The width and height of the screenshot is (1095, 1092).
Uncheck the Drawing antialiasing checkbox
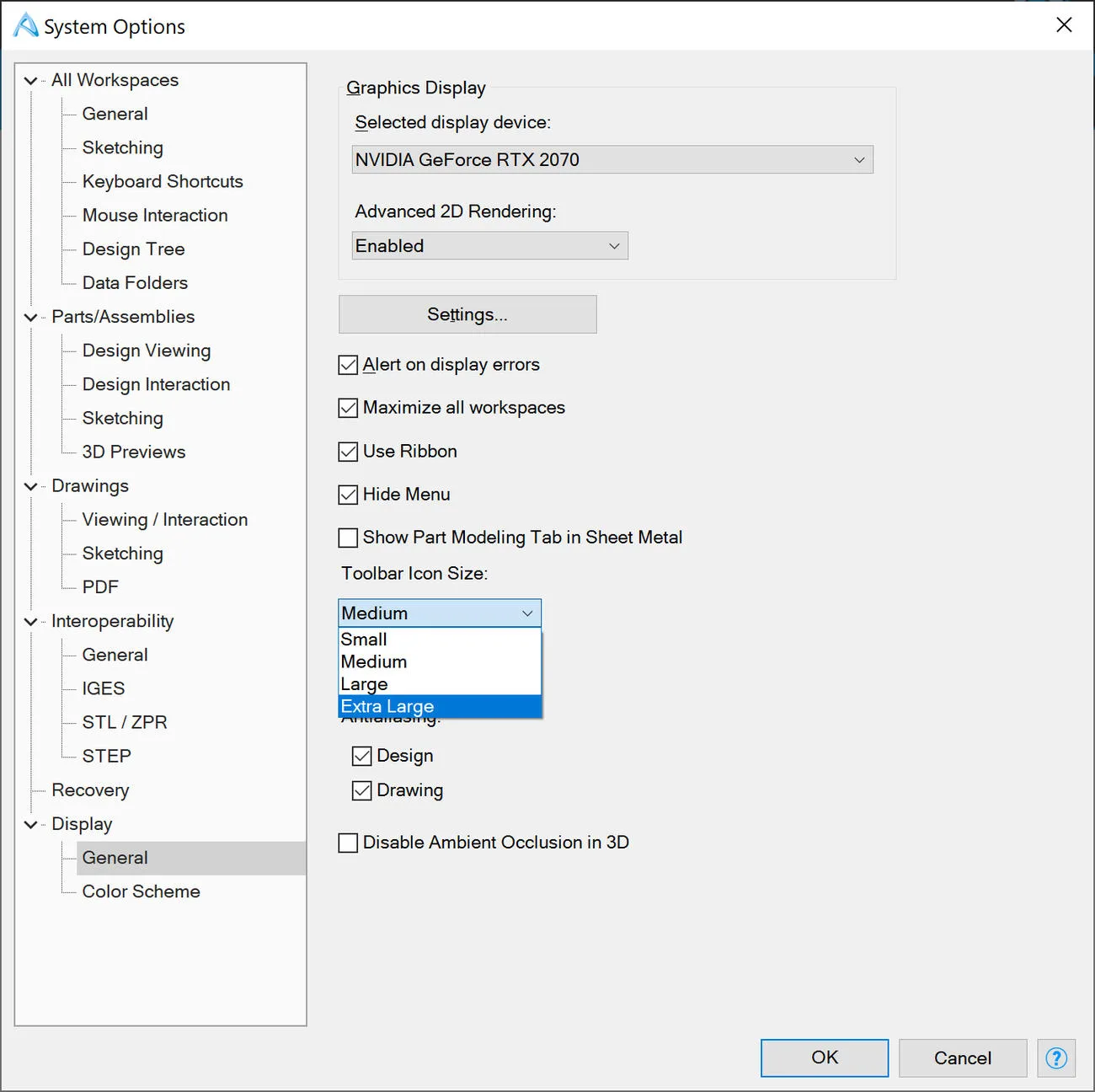(x=362, y=790)
